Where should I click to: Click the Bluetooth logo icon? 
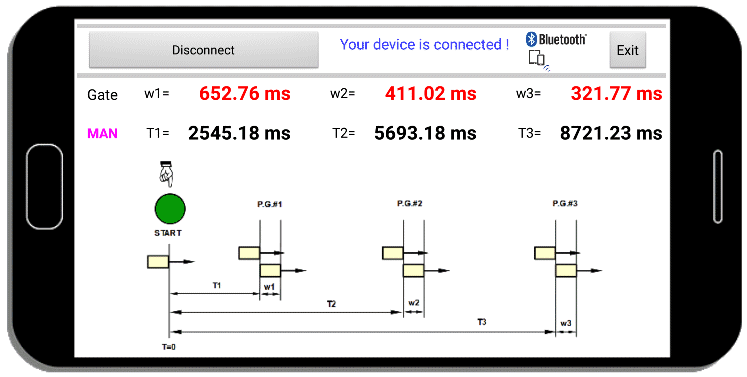[556, 39]
